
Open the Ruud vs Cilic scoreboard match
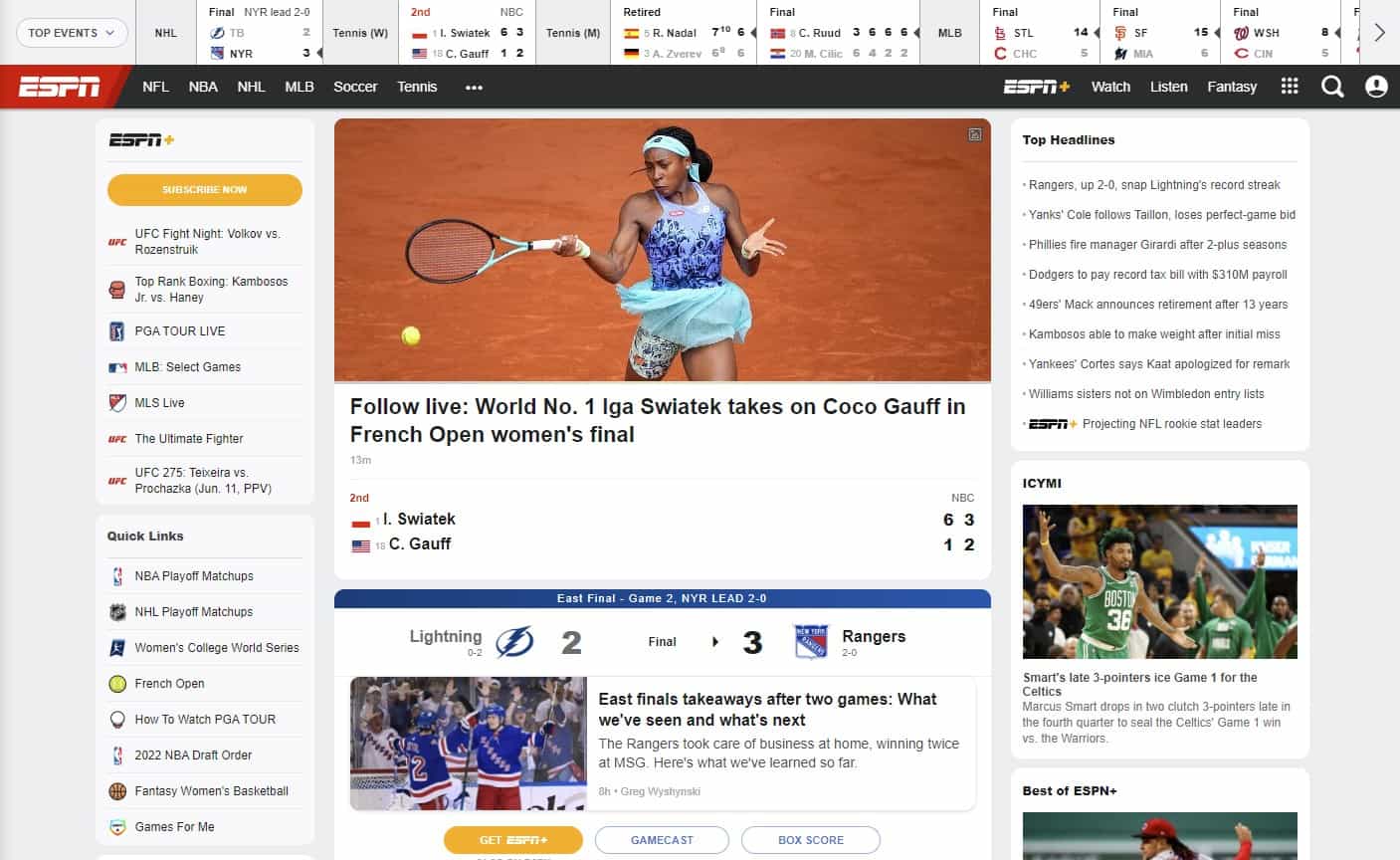pyautogui.click(x=839, y=33)
